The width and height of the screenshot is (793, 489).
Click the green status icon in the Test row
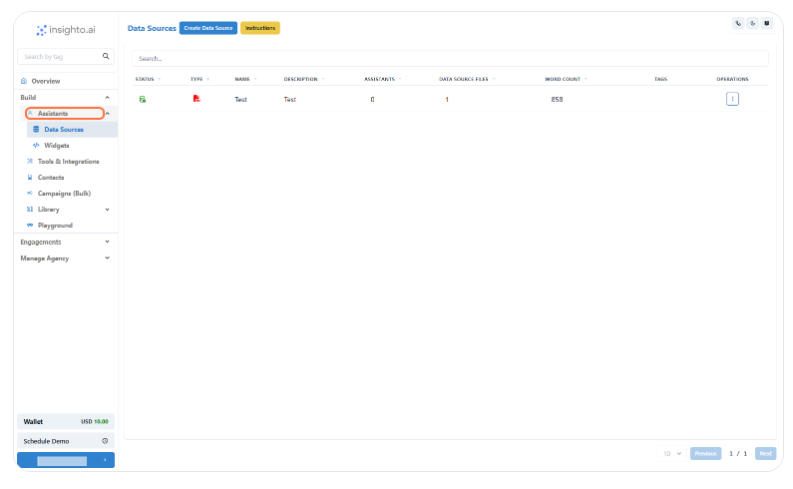coord(143,100)
